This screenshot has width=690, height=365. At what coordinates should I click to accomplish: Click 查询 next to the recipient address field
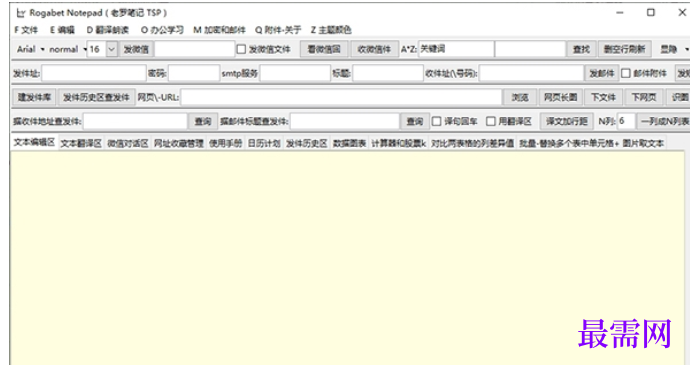(203, 121)
